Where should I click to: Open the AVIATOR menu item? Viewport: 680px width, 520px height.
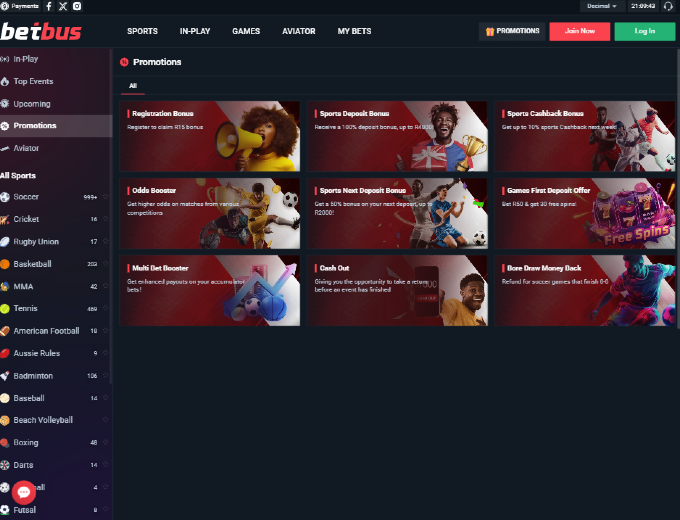[x=299, y=31]
